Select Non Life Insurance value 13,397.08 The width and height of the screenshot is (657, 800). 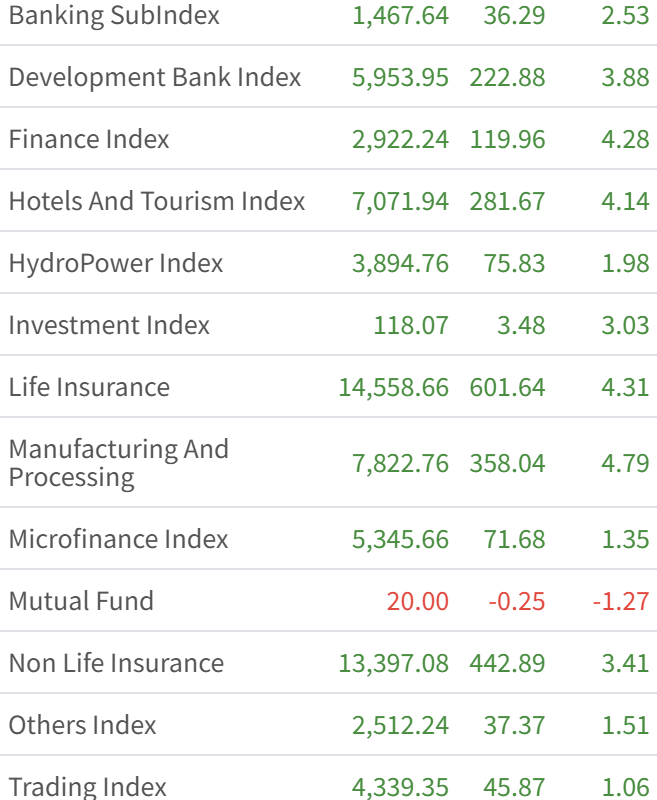393,664
